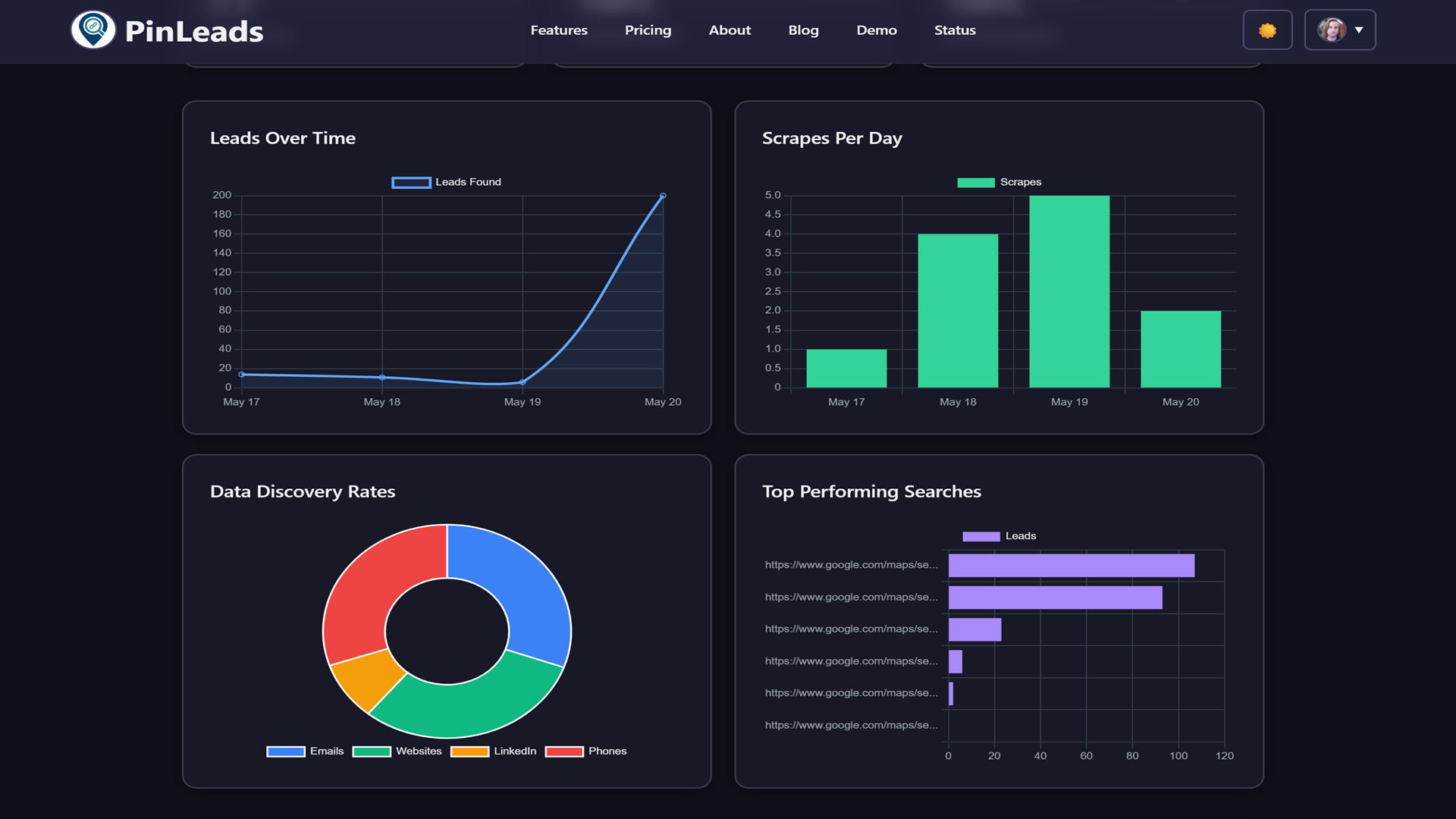Toggle the Scrapes legend entry
Screen dimensions: 1456x819
click(x=999, y=182)
